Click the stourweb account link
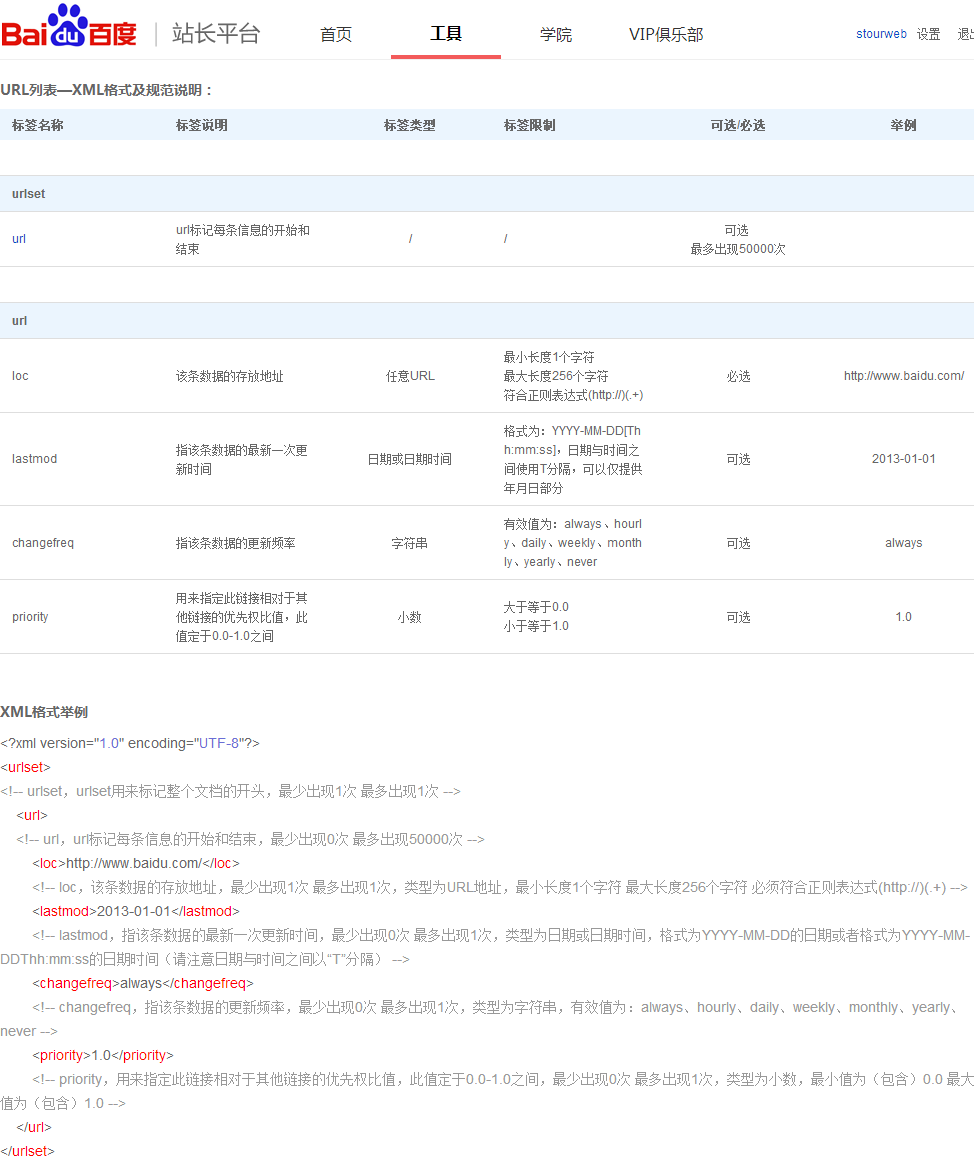The width and height of the screenshot is (974, 1156). tap(880, 34)
